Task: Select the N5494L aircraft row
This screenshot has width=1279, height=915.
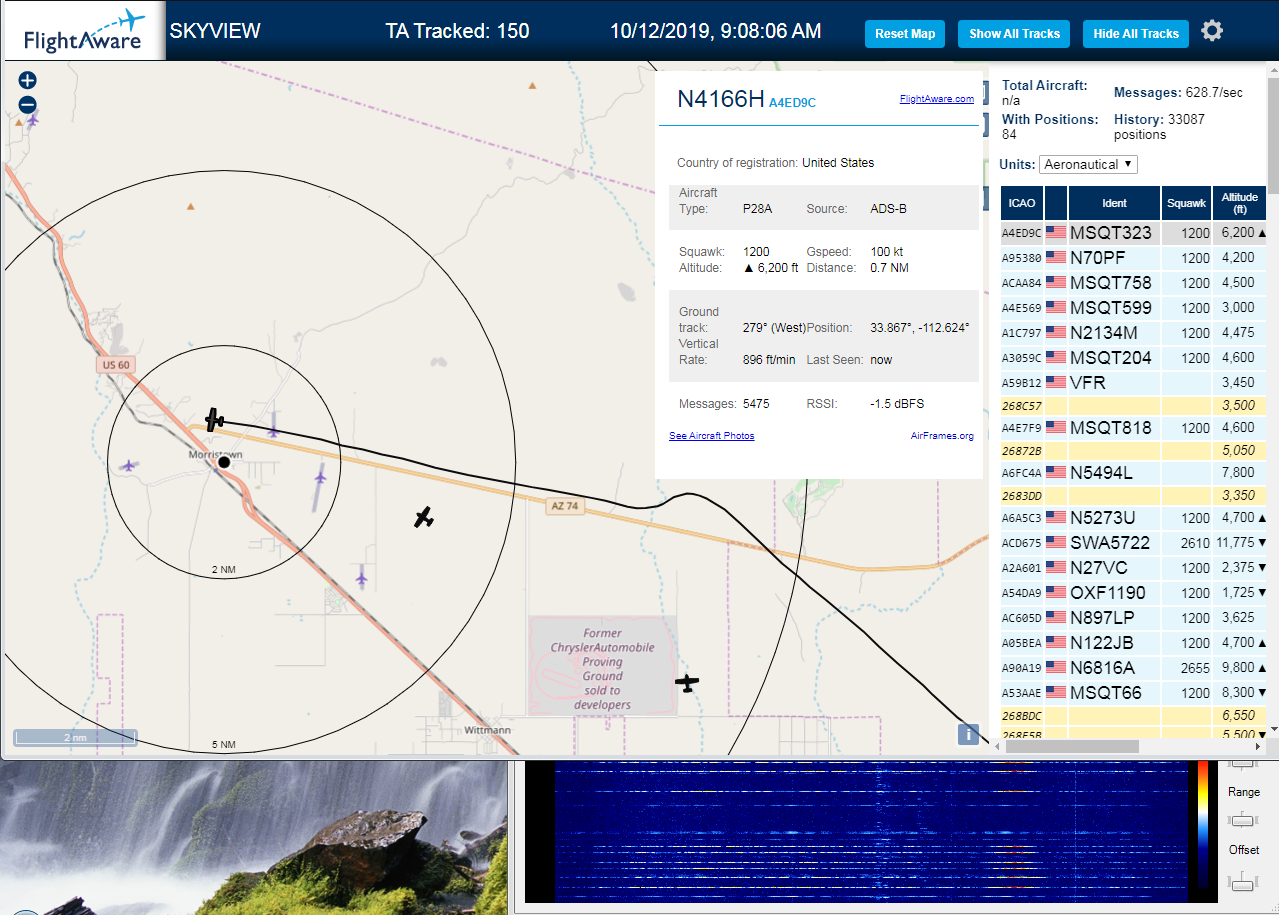Action: click(1134, 473)
